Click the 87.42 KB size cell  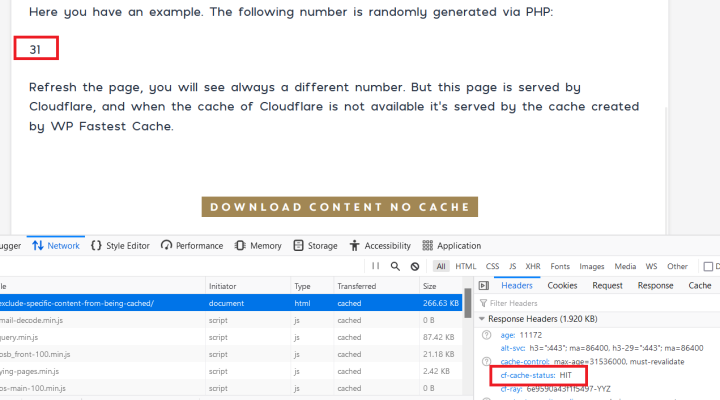coord(439,337)
